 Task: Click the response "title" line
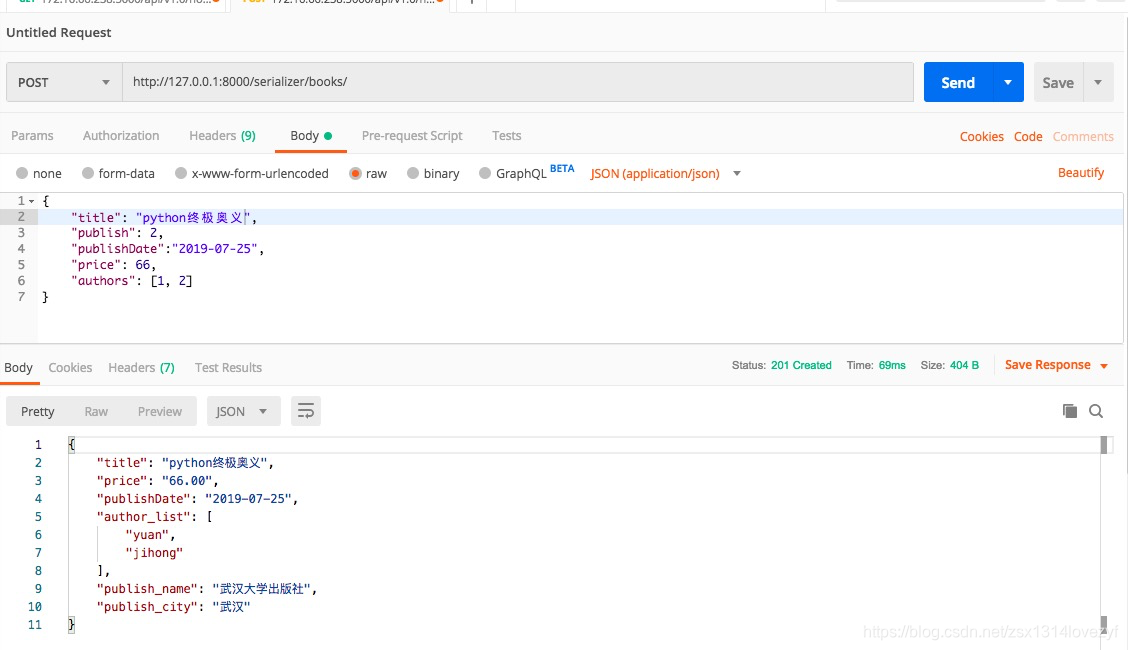point(185,462)
